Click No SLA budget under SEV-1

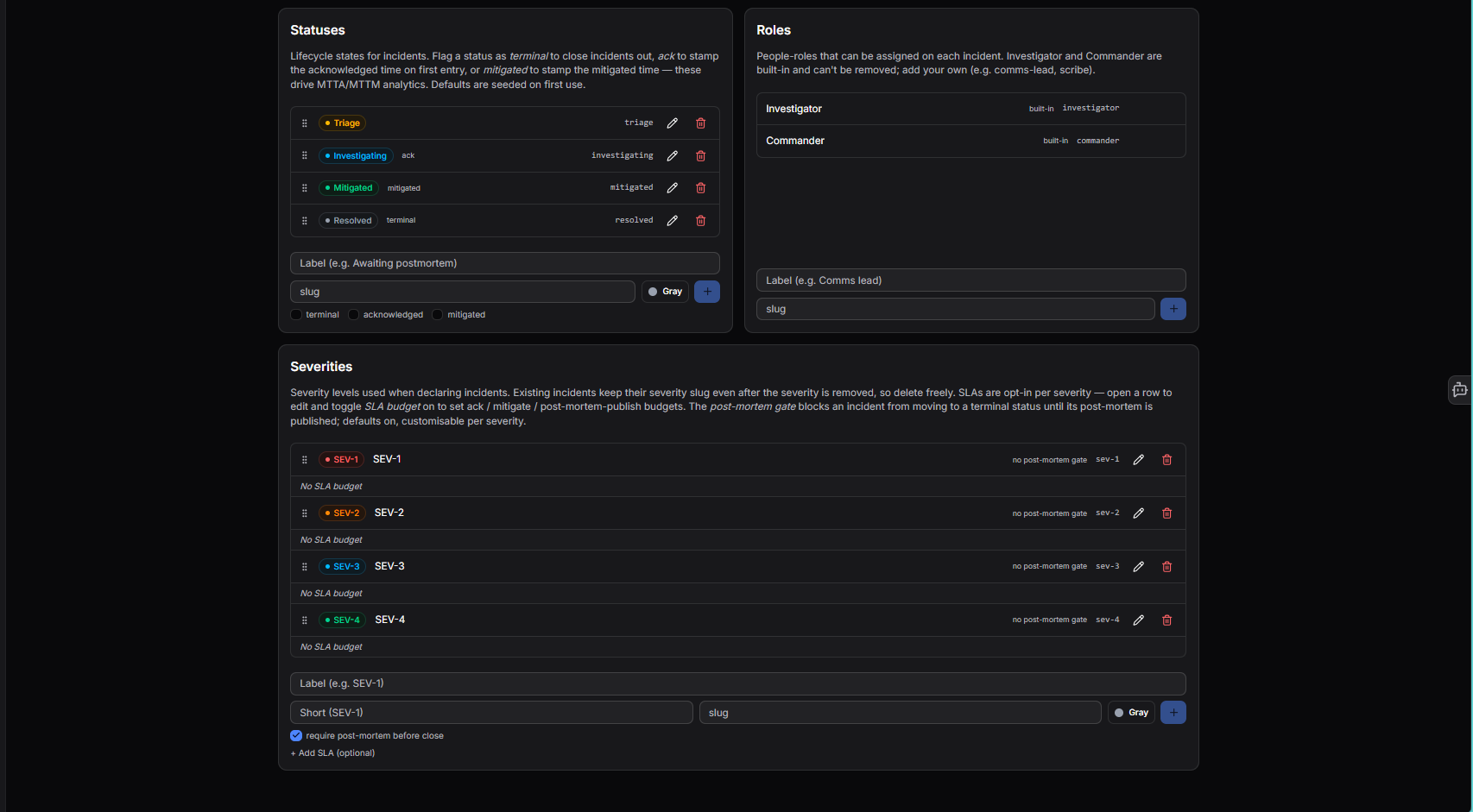(331, 487)
